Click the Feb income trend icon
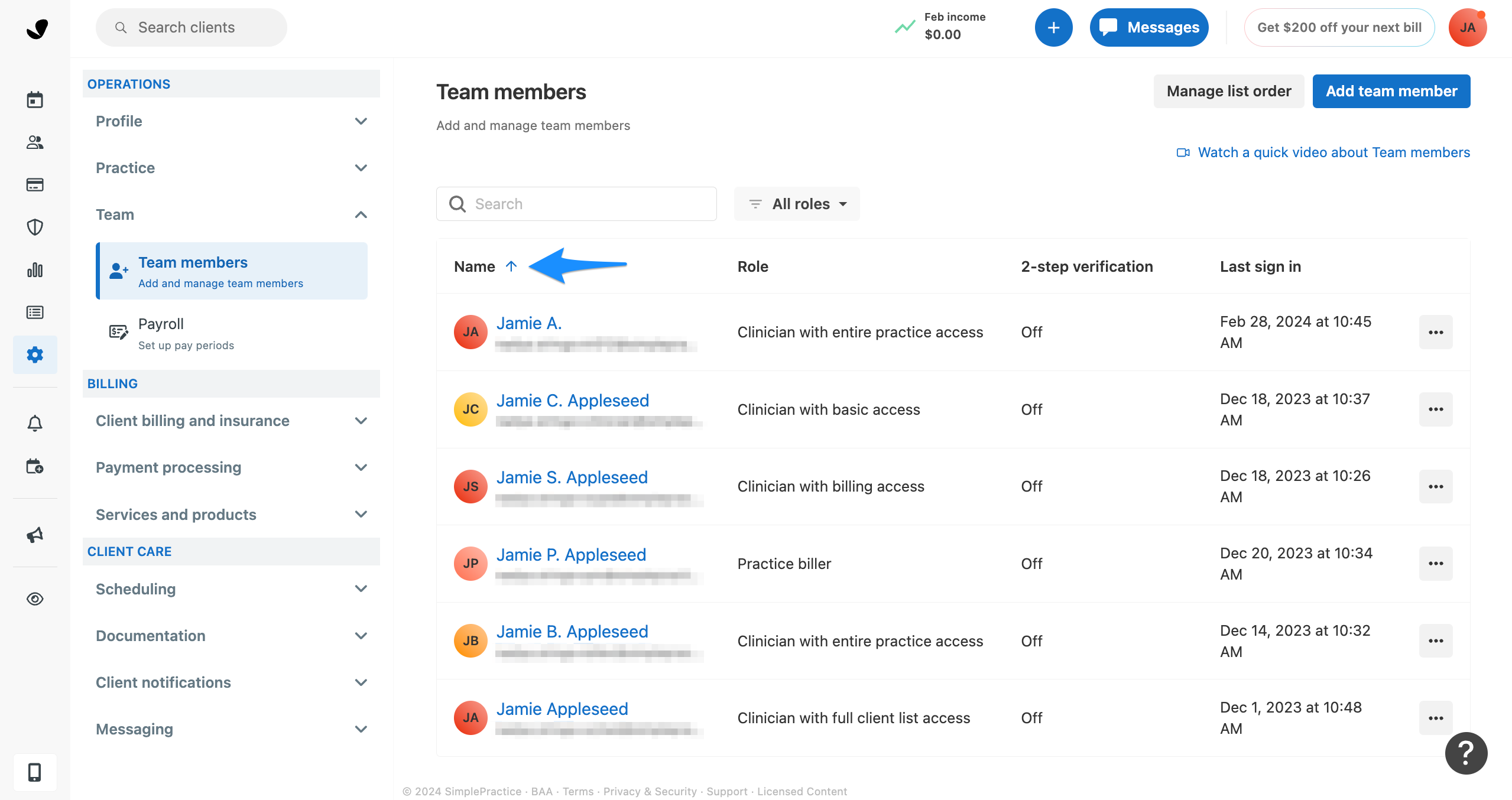The height and width of the screenshot is (800, 1512). [x=904, y=27]
